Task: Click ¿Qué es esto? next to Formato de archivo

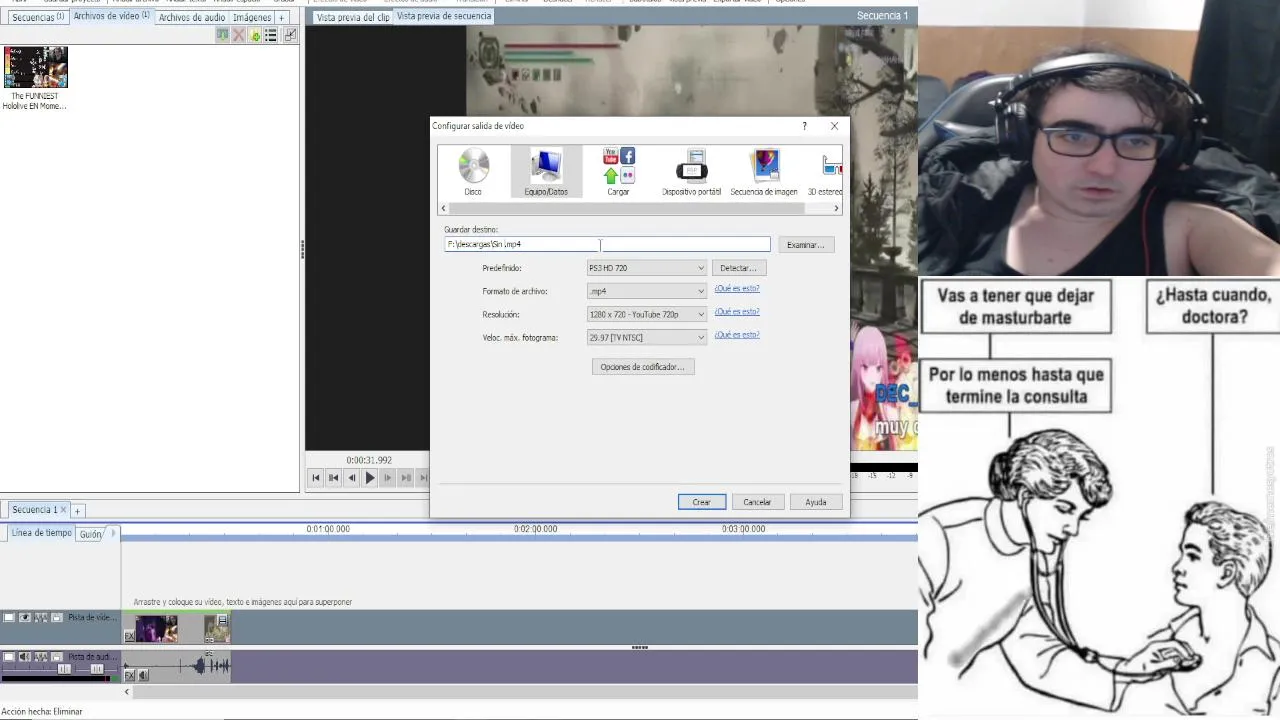Action: tap(737, 289)
